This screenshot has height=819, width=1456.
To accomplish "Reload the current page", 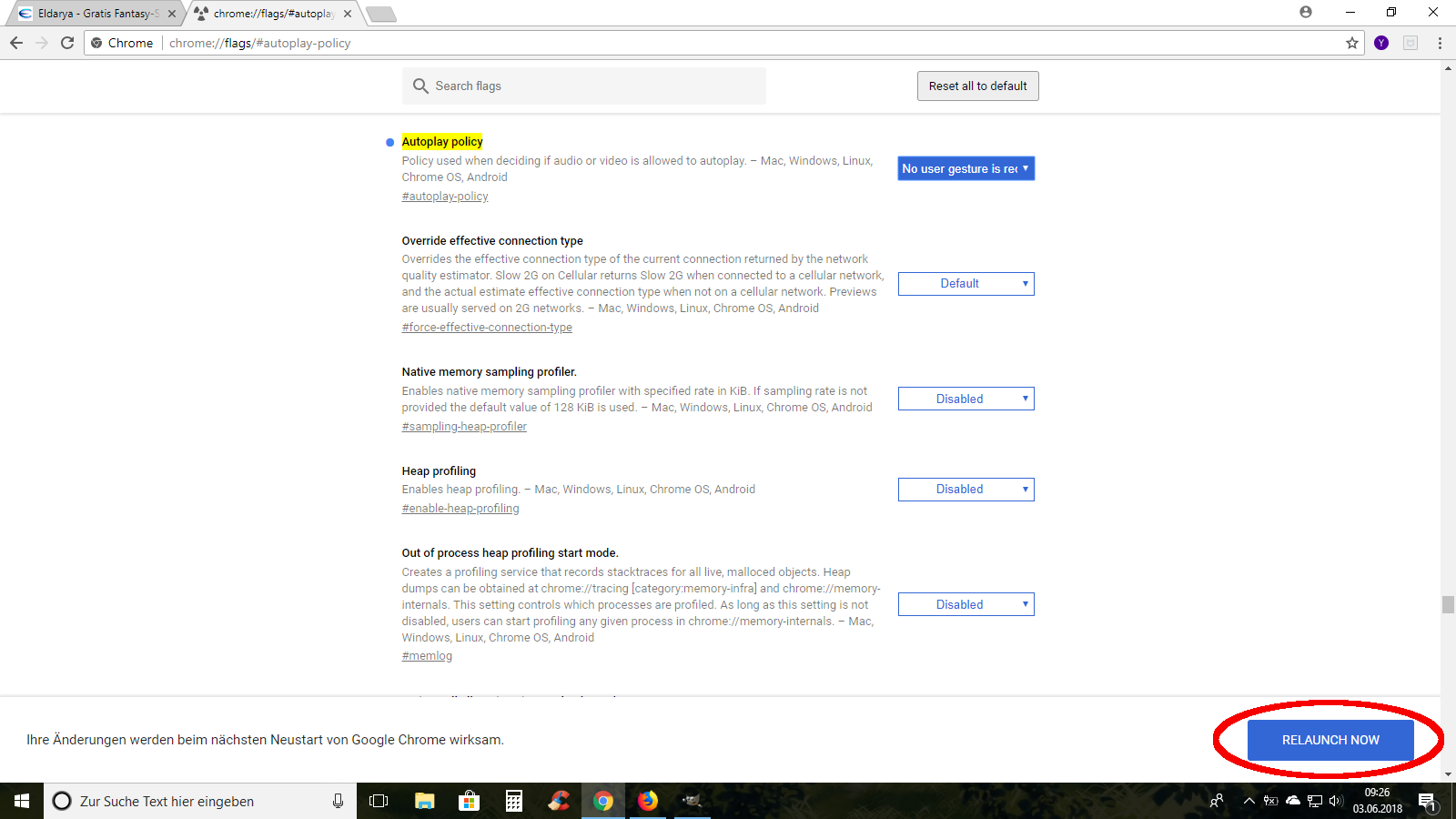I will [67, 43].
